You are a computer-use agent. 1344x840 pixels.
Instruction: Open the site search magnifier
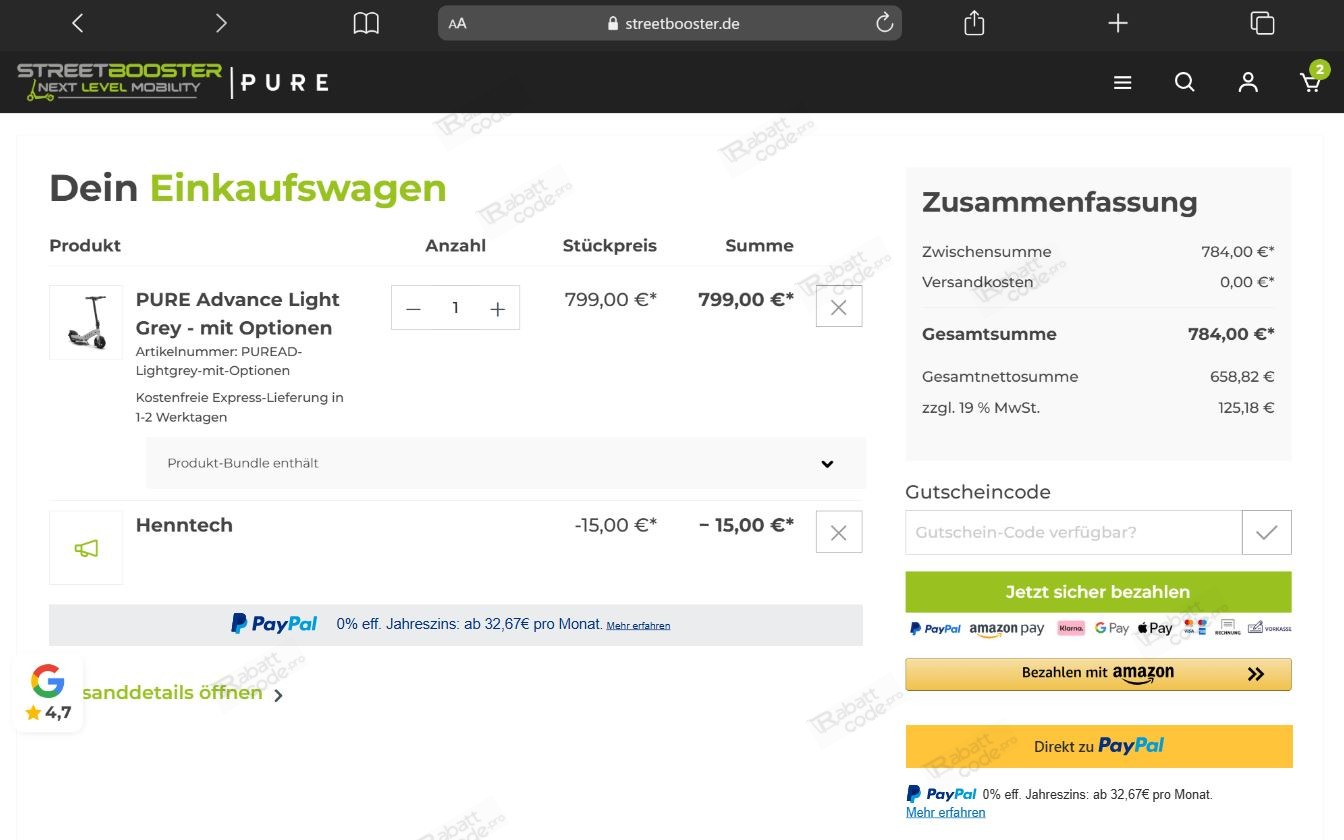click(1184, 82)
